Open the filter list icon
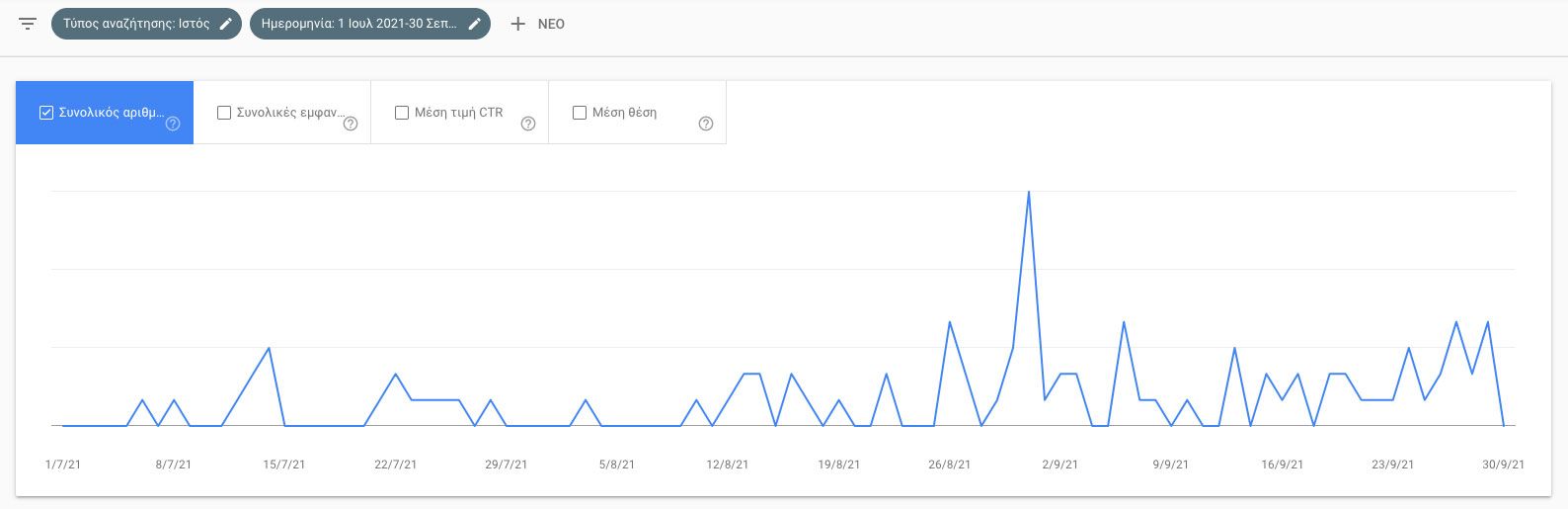The height and width of the screenshot is (509, 1568). (x=28, y=24)
